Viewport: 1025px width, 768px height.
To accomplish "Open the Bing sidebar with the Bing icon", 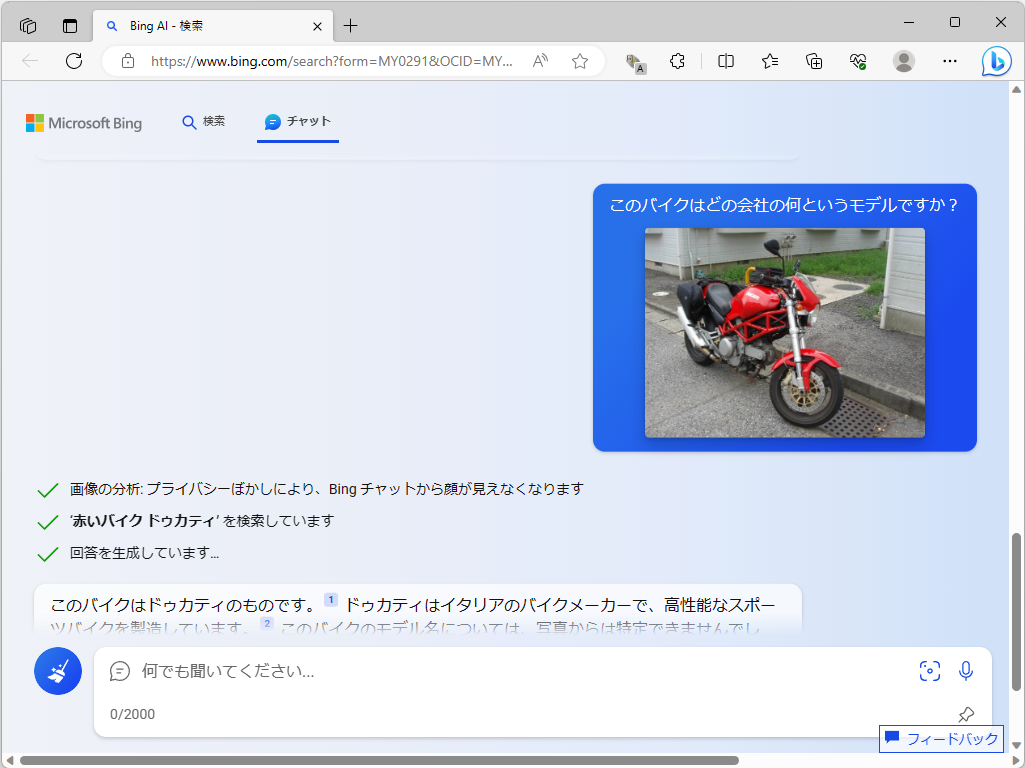I will pos(995,62).
